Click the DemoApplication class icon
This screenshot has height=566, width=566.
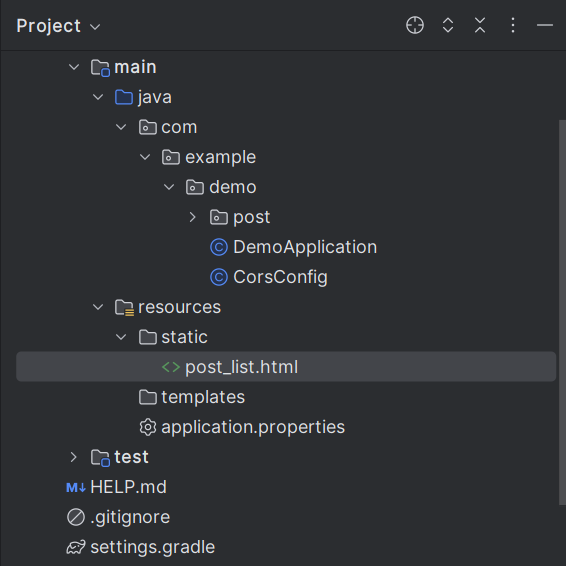pos(219,247)
